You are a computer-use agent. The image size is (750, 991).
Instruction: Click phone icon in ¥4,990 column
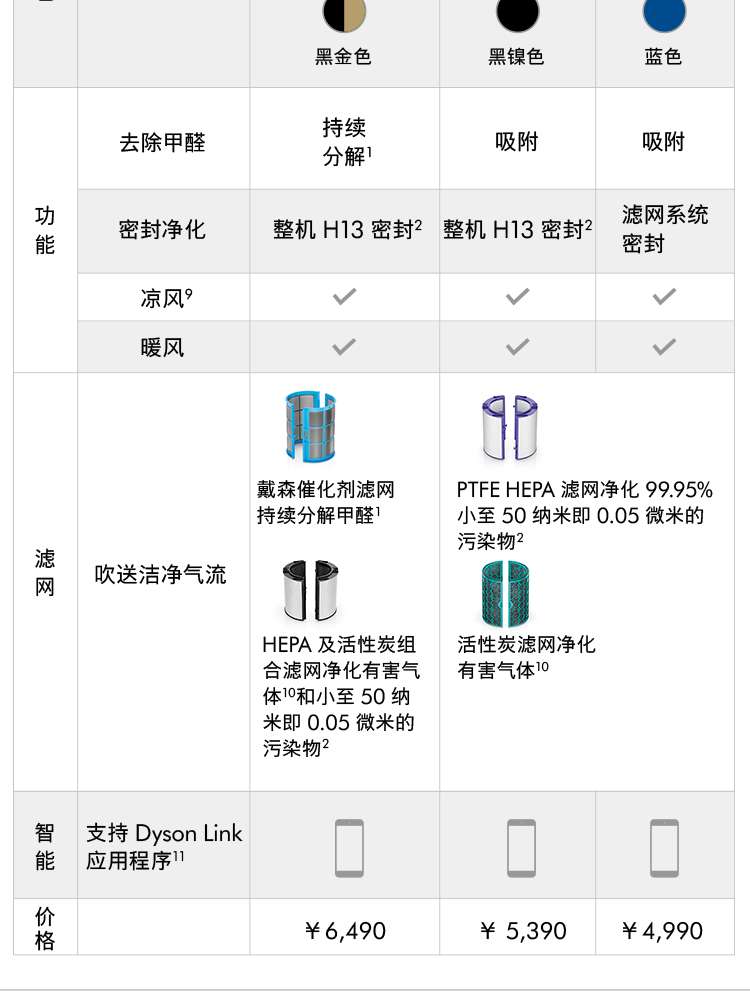pyautogui.click(x=664, y=848)
